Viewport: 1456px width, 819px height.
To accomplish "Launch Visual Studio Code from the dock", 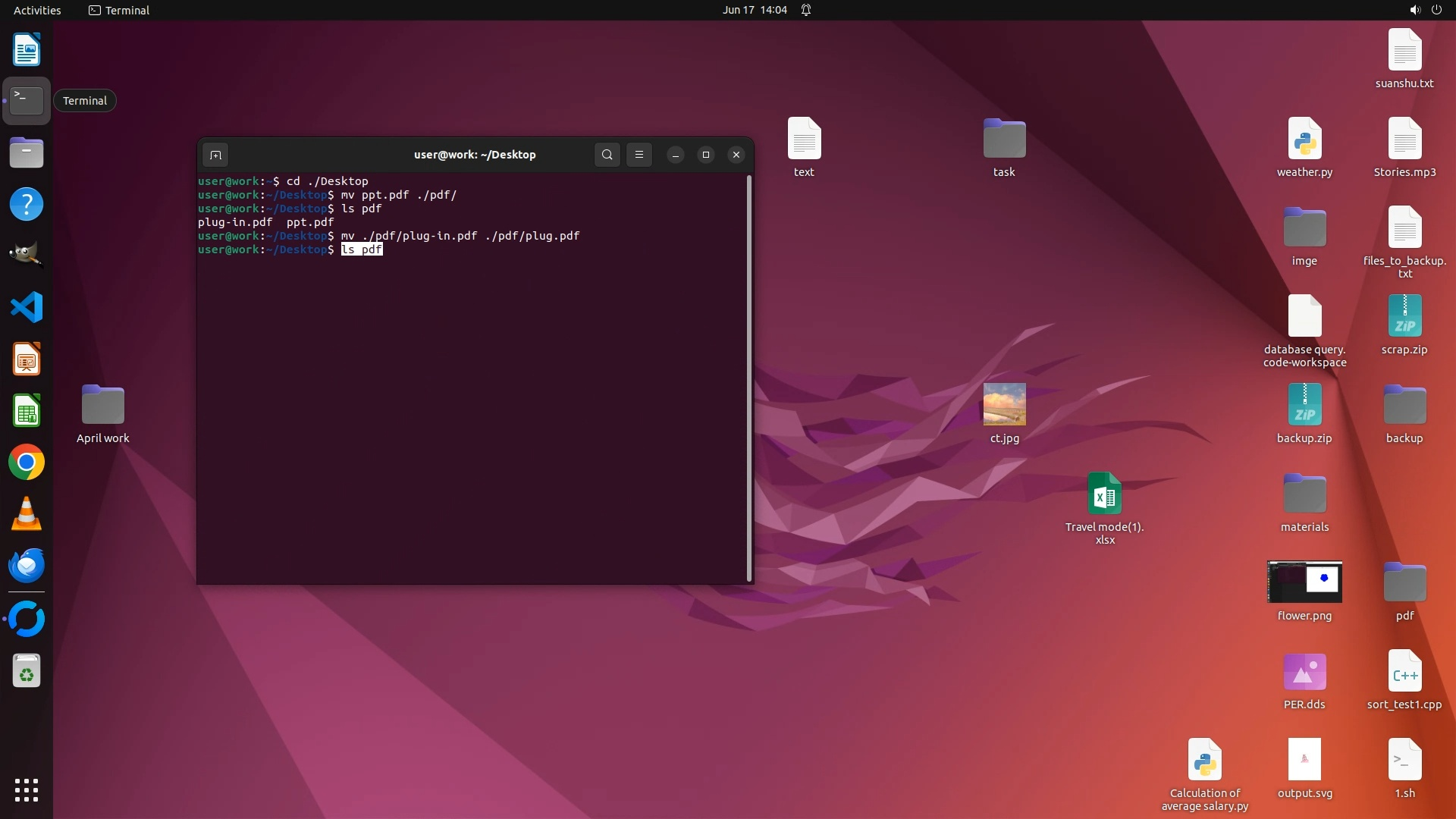I will tap(27, 308).
